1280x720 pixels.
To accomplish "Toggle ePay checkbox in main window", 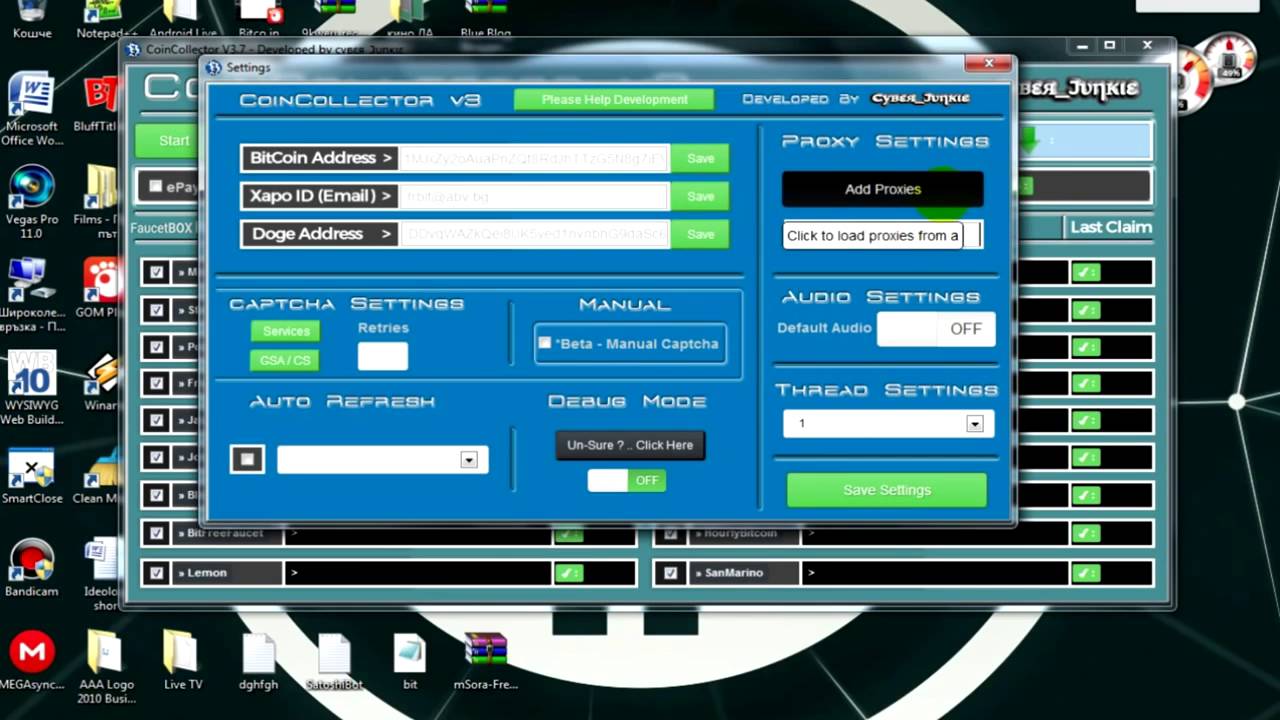I will (x=155, y=186).
